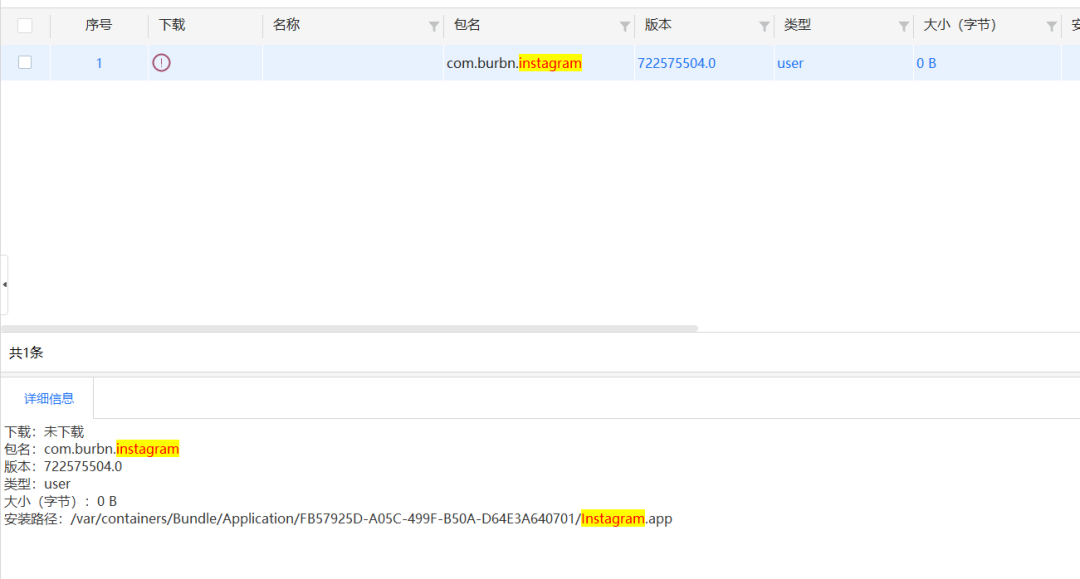
Task: Click the user type value in row
Action: coord(790,63)
